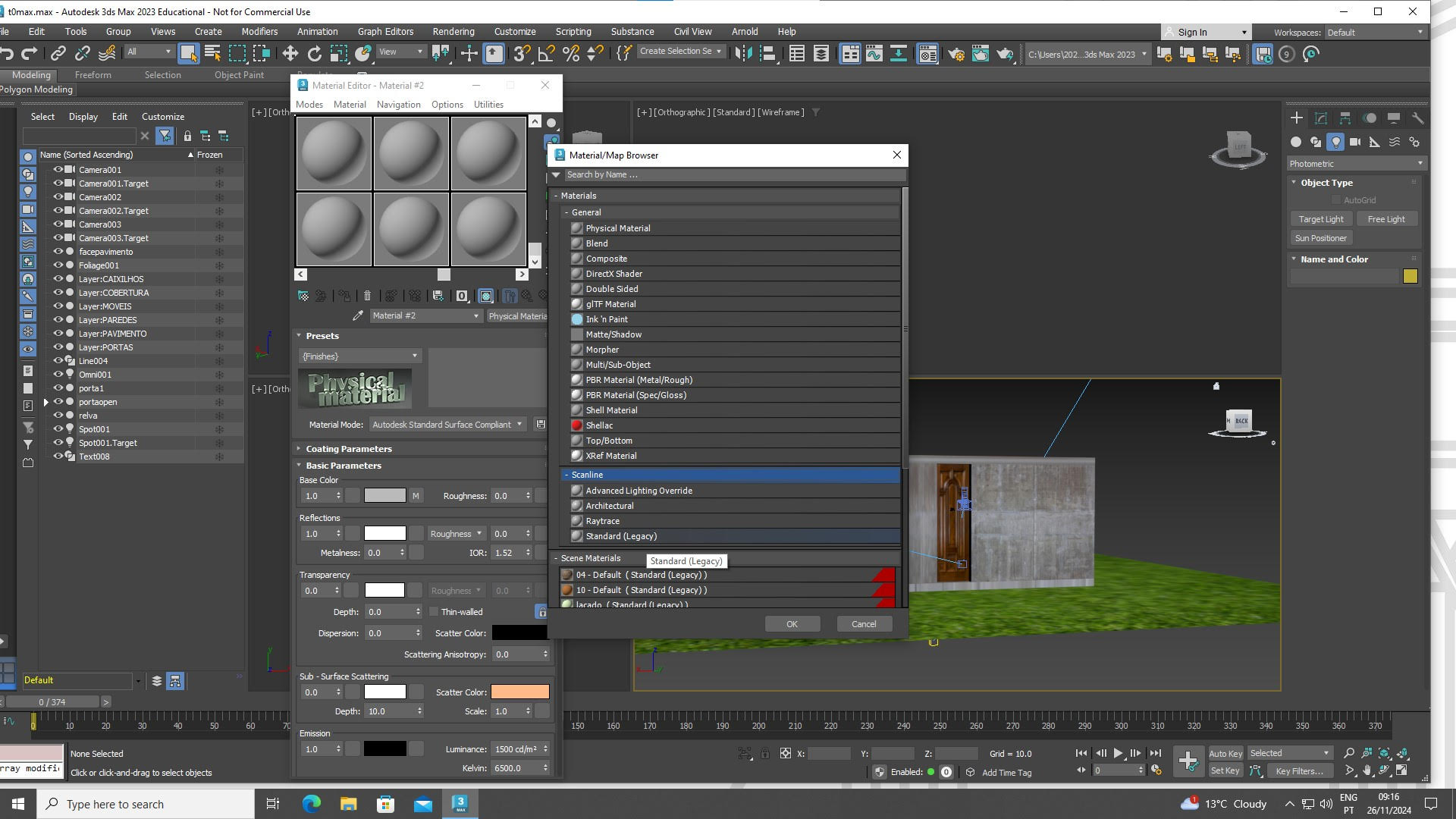The height and width of the screenshot is (819, 1456).
Task: Open the Material #2 name dropdown
Action: coord(425,315)
